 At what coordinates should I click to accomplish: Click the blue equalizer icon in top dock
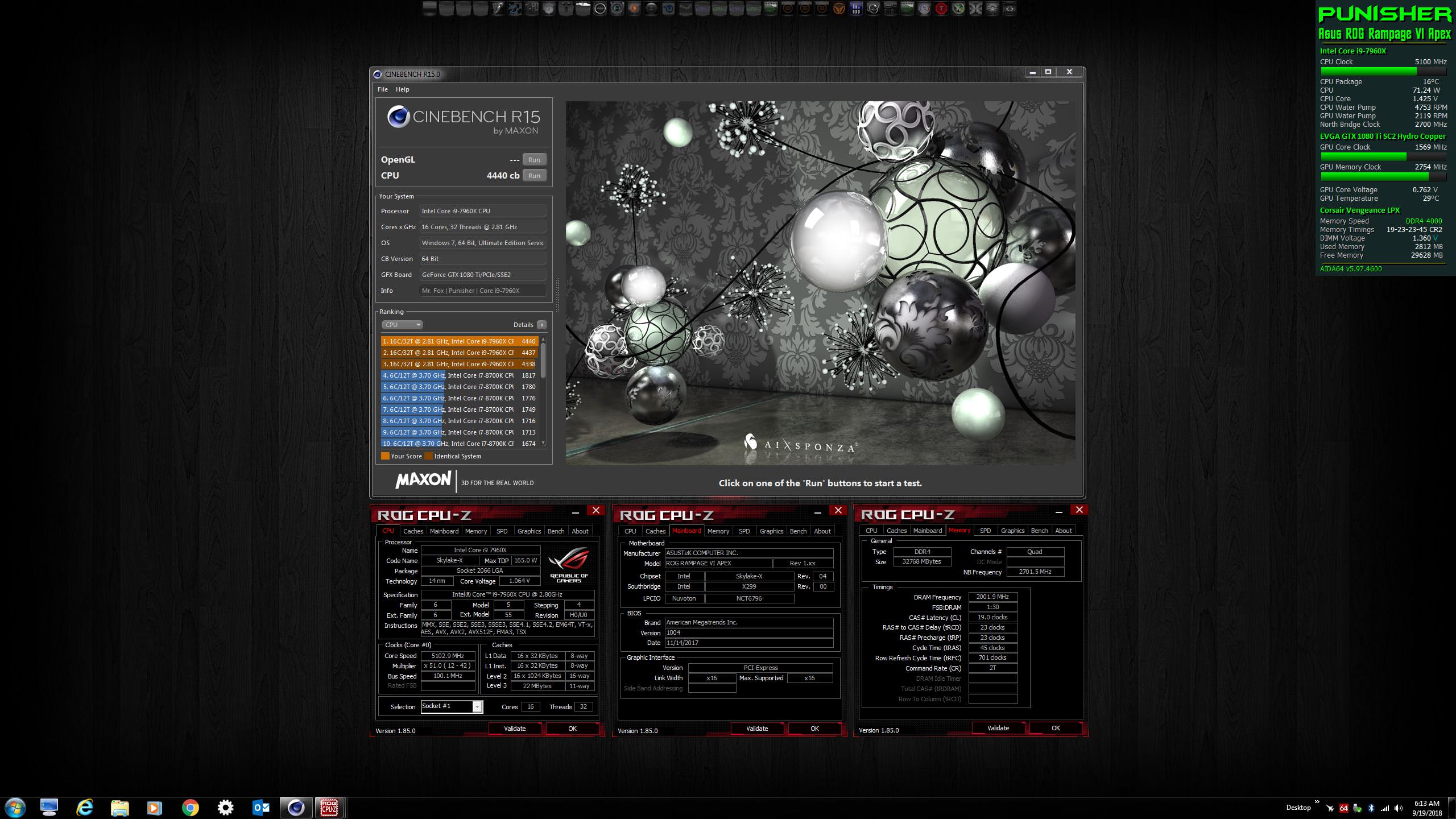(856, 9)
